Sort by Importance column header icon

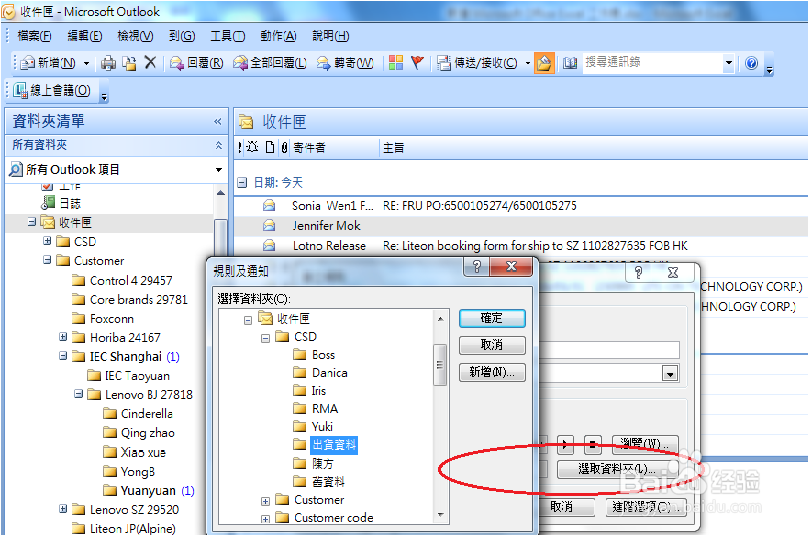(x=240, y=147)
